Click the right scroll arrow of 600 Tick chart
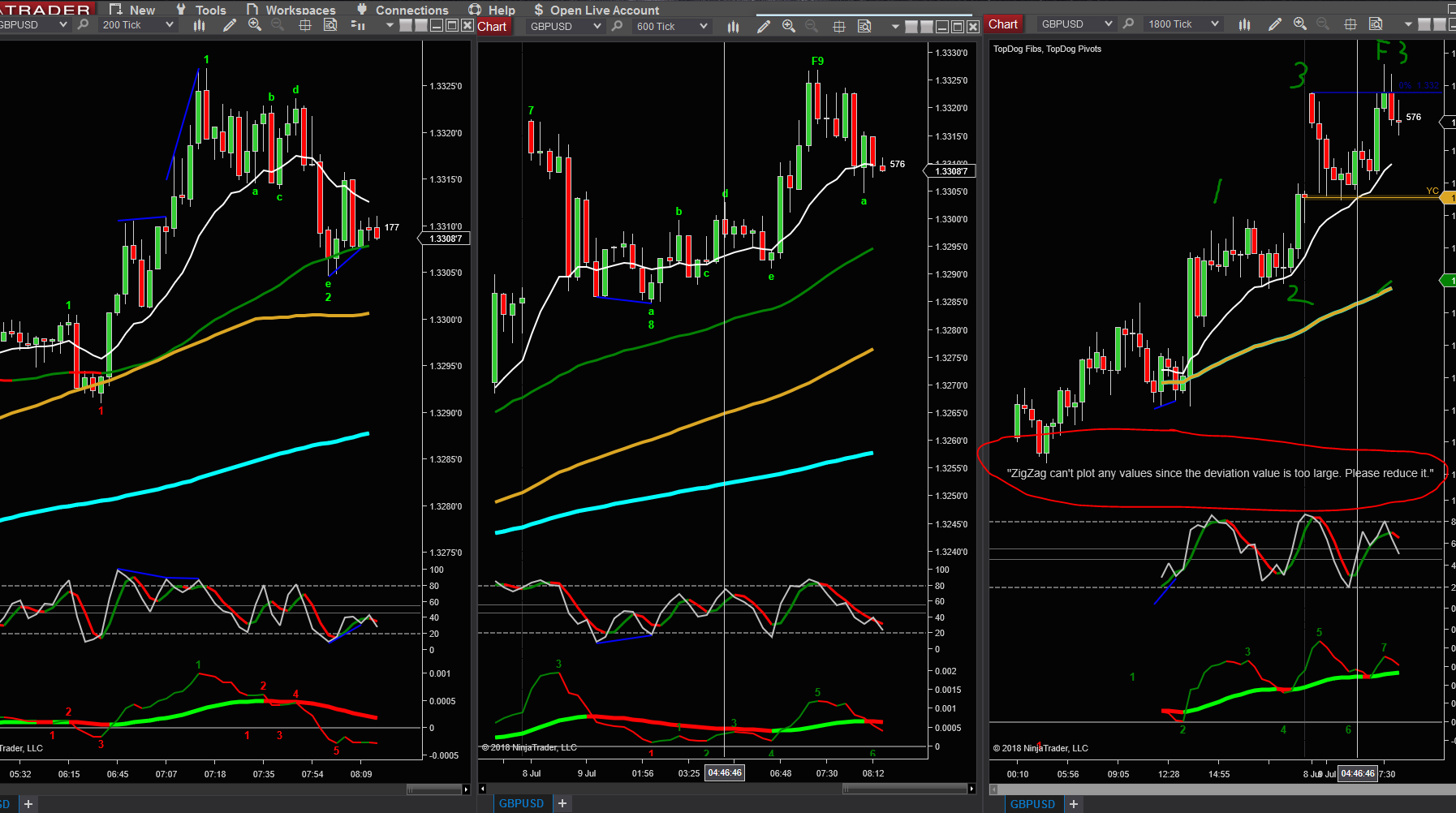Screen dimensions: 1456x813 [971, 789]
